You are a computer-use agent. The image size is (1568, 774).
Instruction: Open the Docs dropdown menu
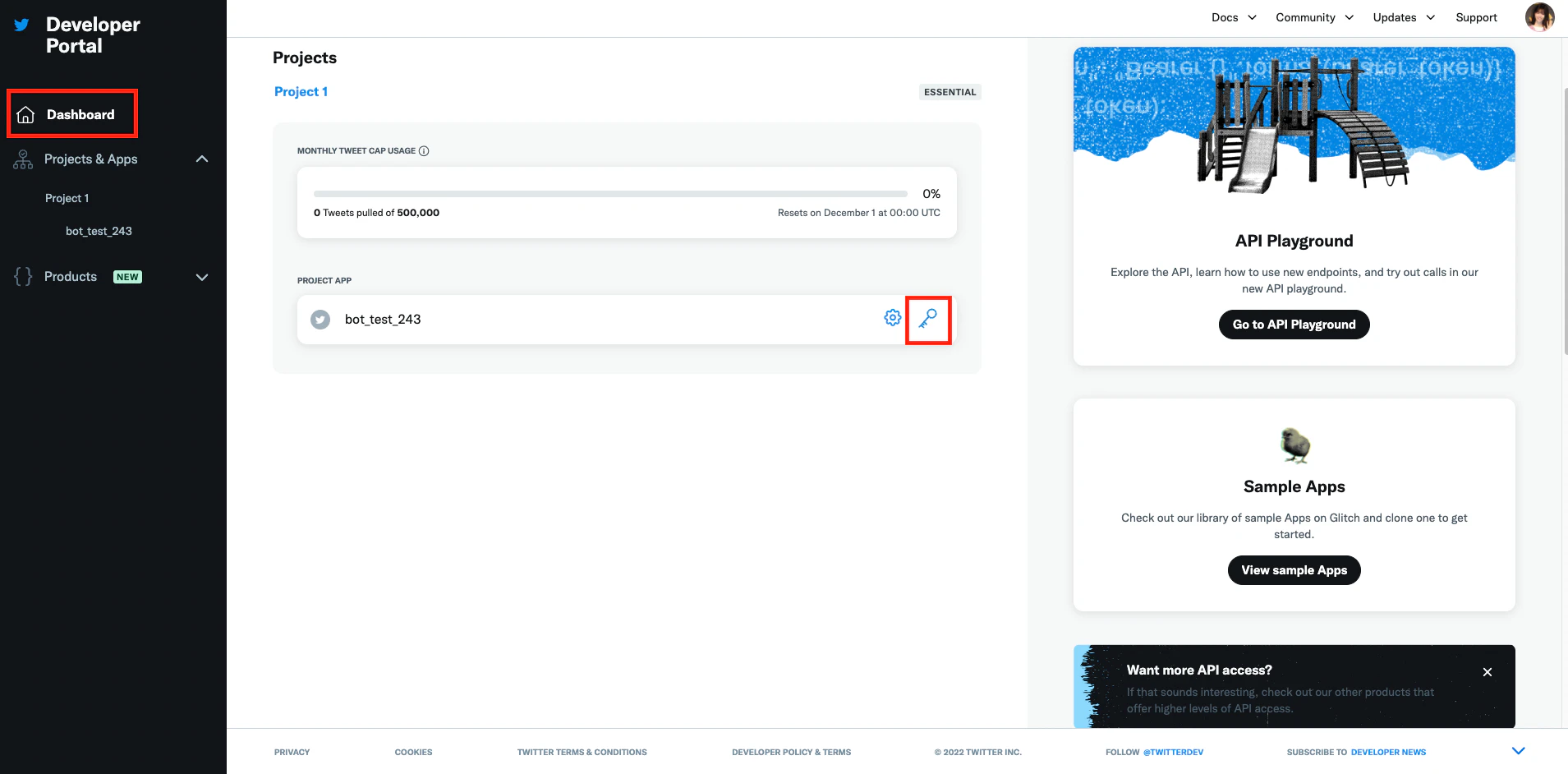(x=1234, y=17)
